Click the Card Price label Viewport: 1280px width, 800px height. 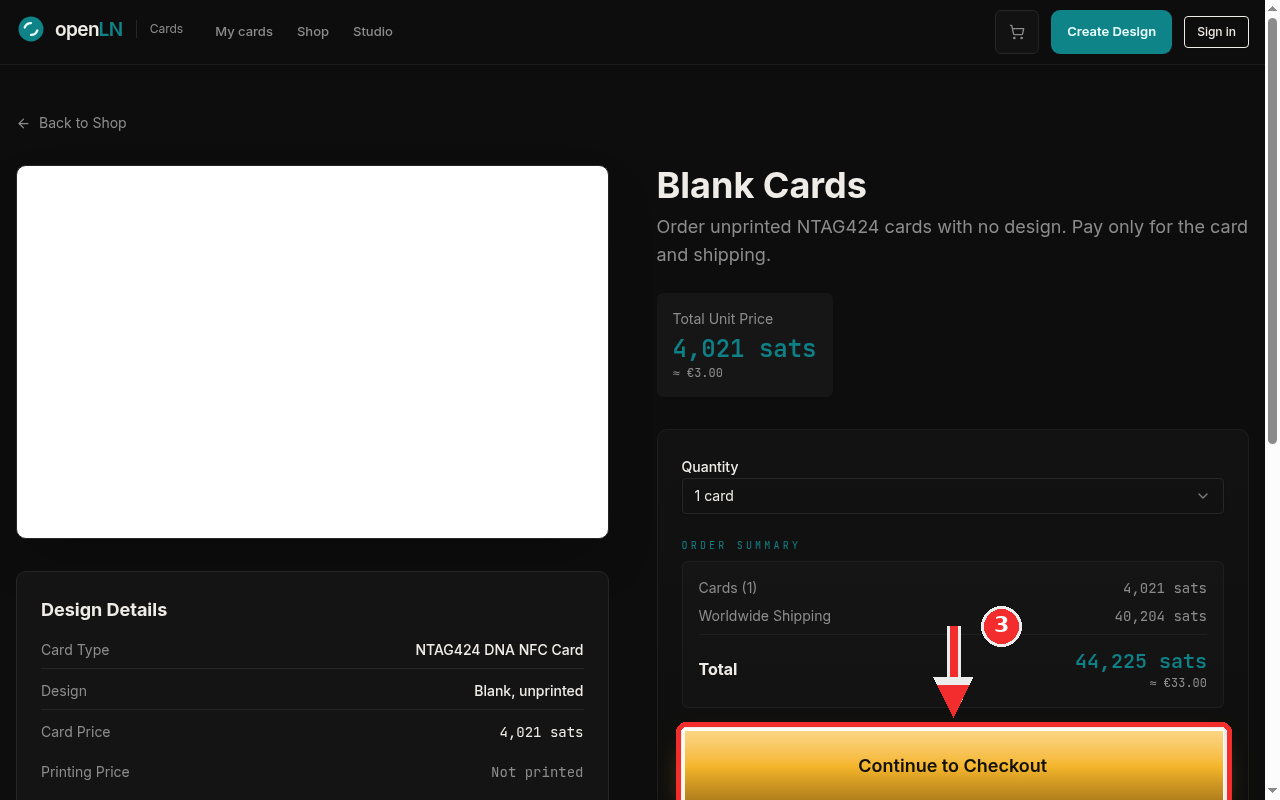[x=76, y=732]
